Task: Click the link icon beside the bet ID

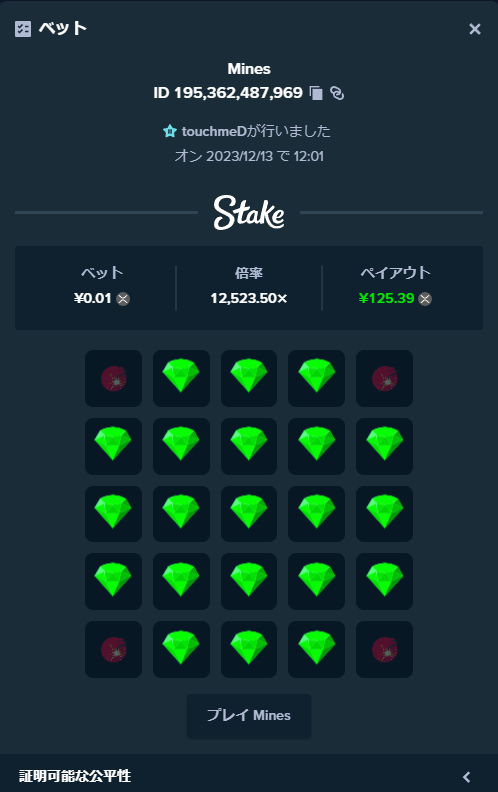Action: click(337, 93)
